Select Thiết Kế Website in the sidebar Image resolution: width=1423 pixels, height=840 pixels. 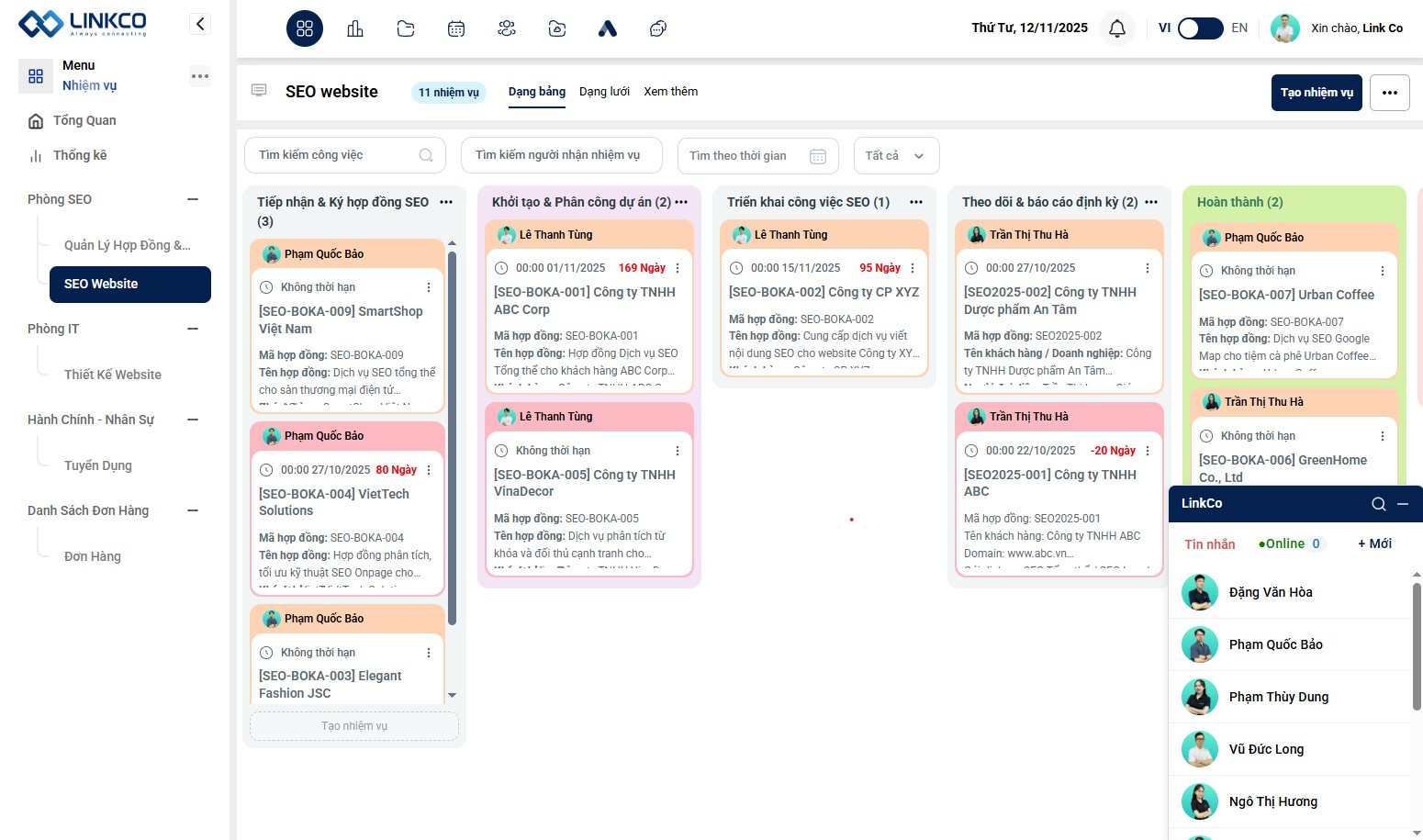point(113,375)
